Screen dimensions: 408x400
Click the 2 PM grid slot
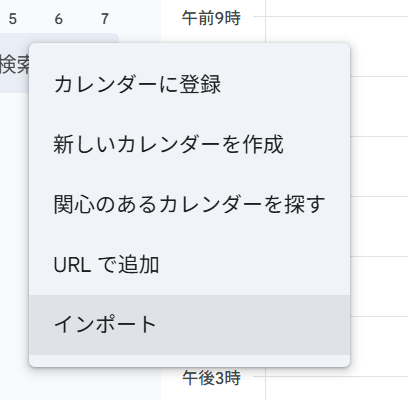(x=379, y=346)
